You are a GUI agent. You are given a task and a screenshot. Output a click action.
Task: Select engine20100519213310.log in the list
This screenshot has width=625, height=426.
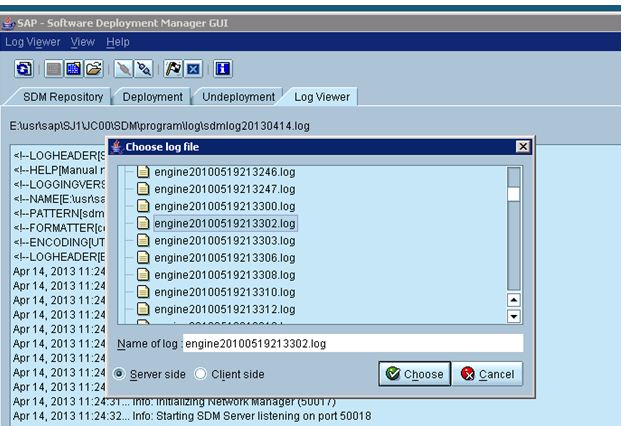225,292
